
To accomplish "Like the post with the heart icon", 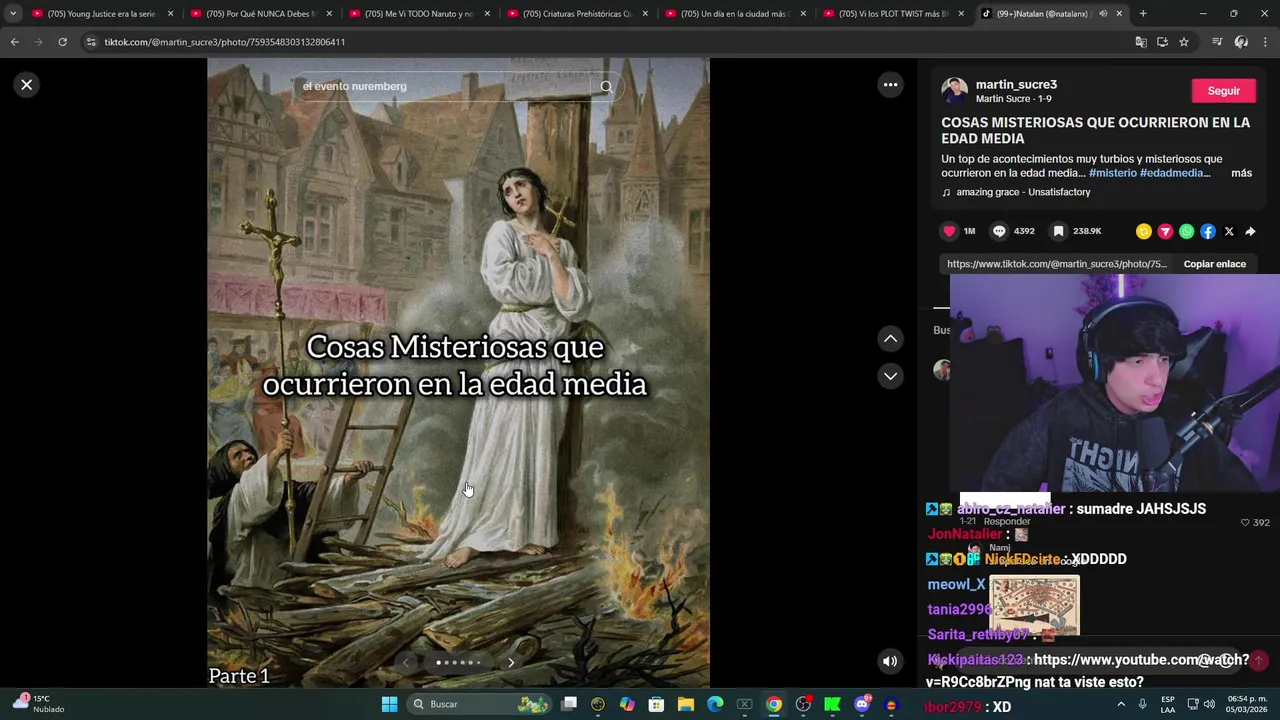I will pyautogui.click(x=949, y=231).
